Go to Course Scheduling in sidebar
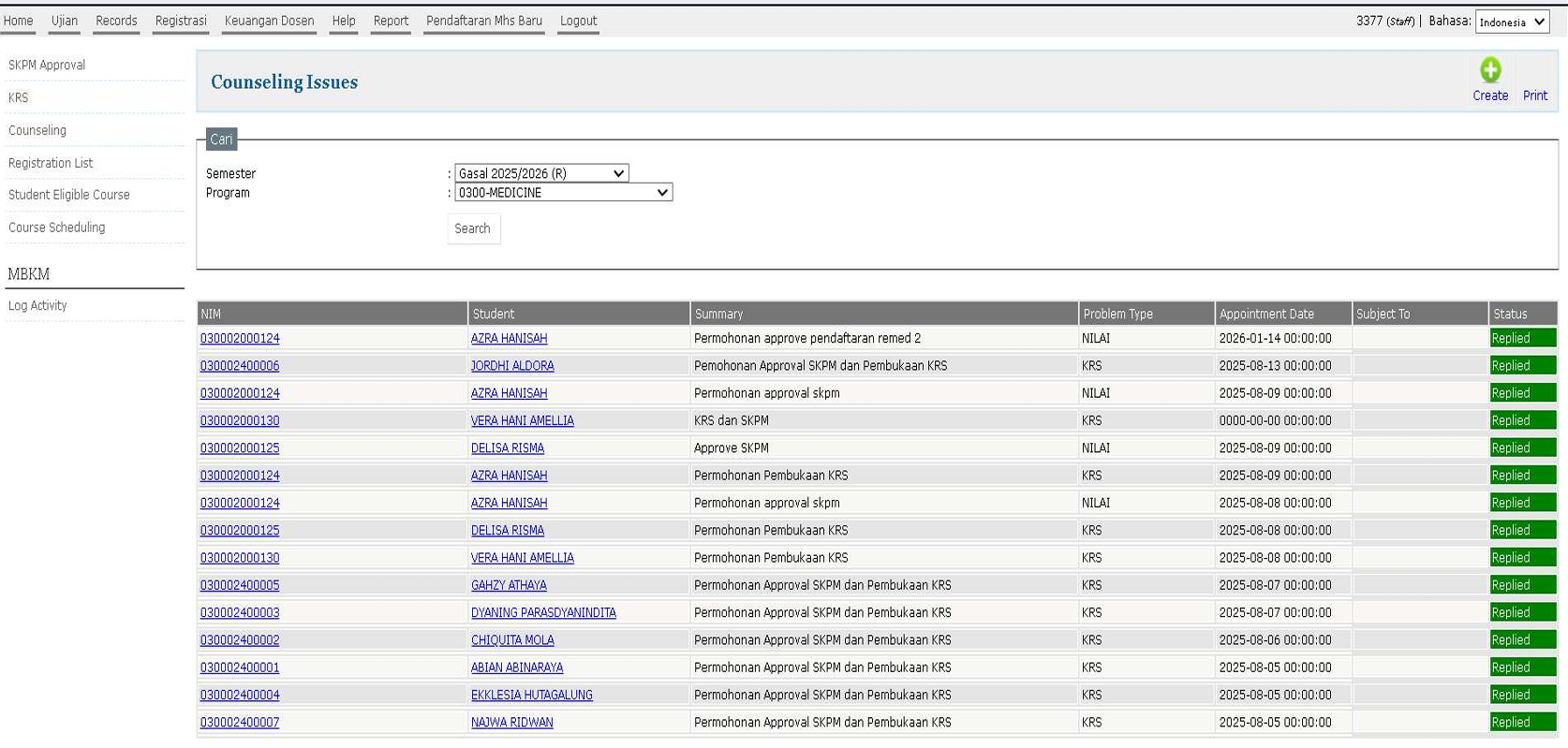The width and height of the screenshot is (1568, 748). [57, 227]
